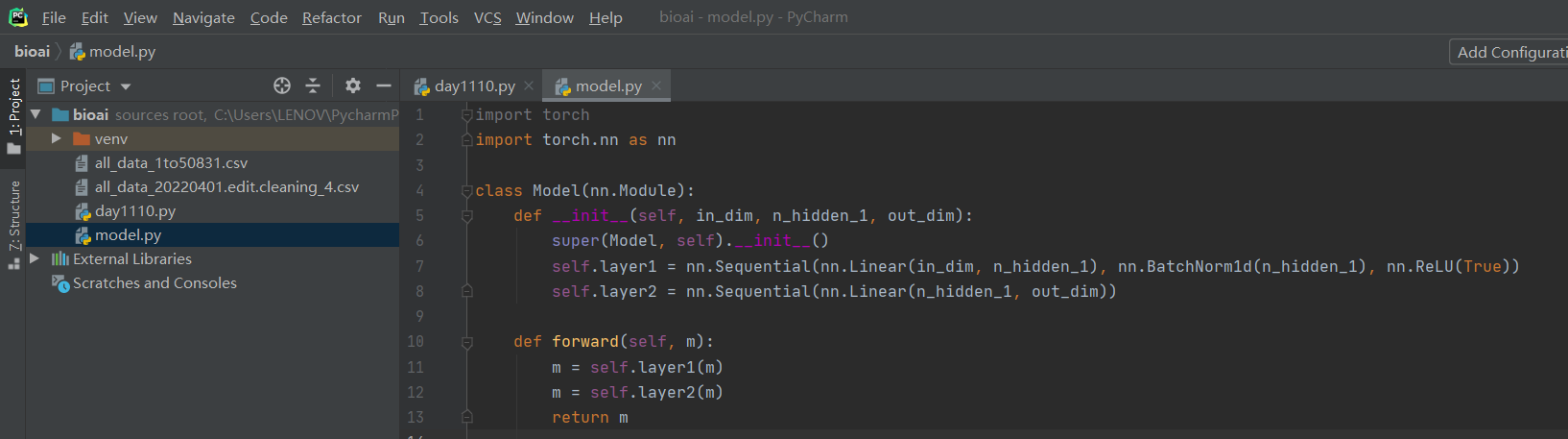The width and height of the screenshot is (1568, 439).
Task: Open the Refactor menu
Action: click(x=332, y=17)
